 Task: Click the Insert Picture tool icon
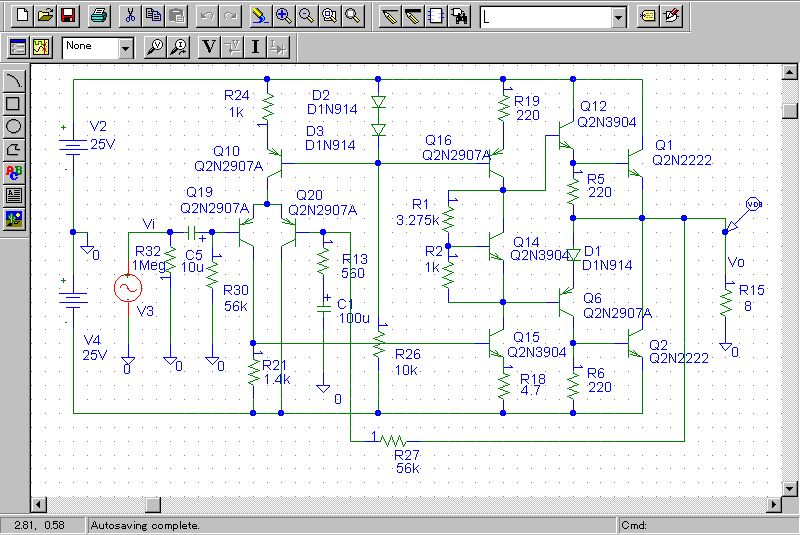[14, 218]
